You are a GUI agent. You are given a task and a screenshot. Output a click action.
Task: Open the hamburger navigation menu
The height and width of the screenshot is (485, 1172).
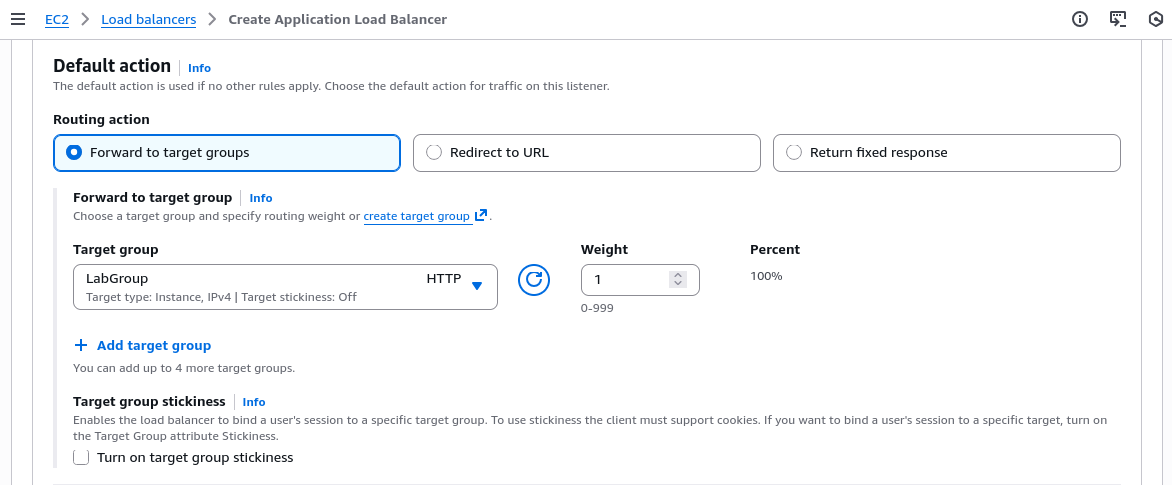coord(17,19)
